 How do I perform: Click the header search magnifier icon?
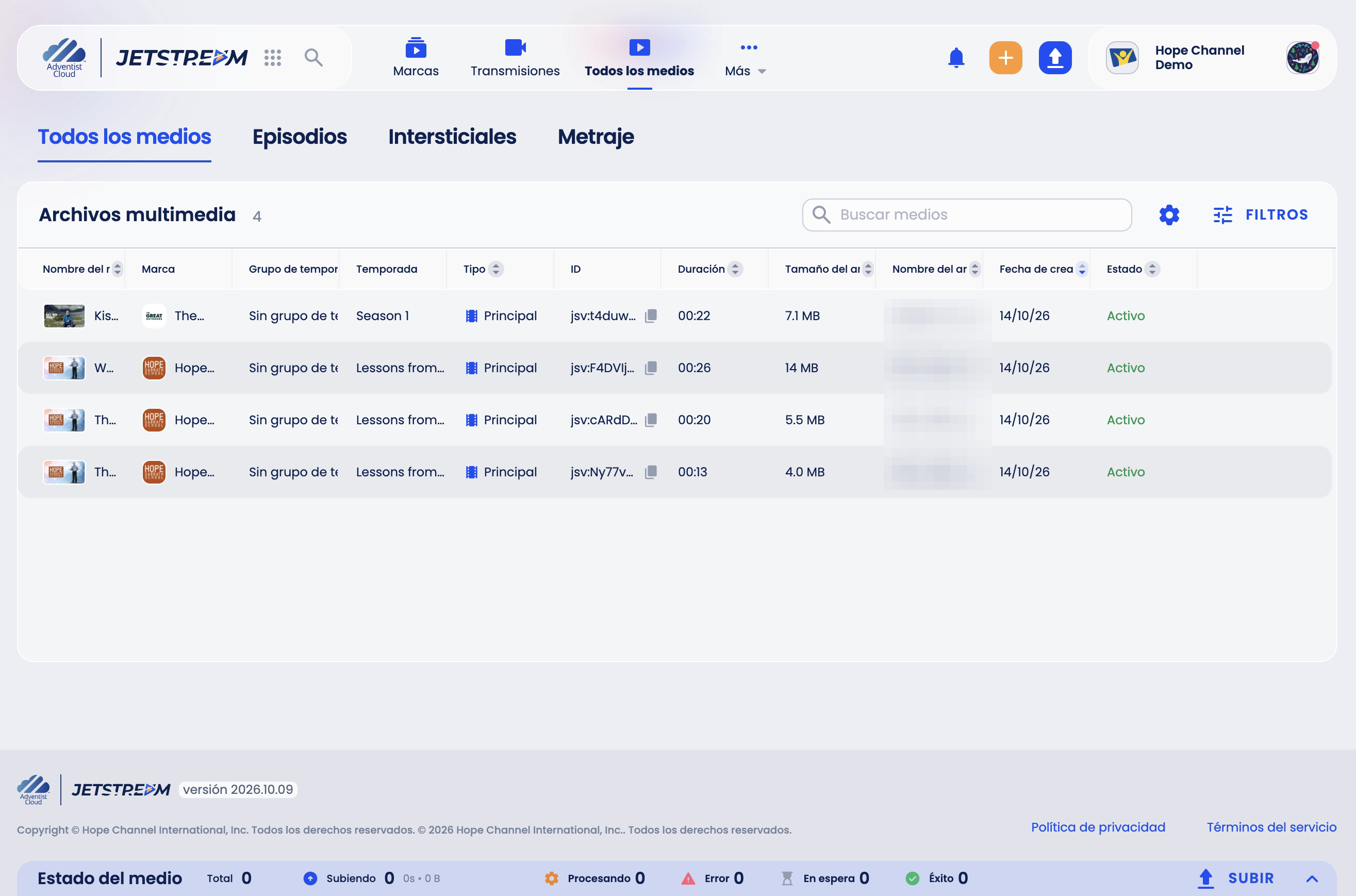coord(313,58)
